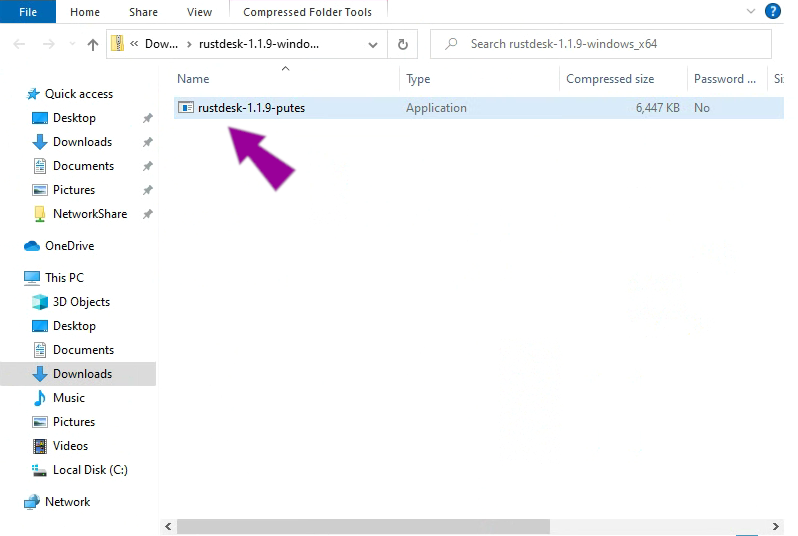Sort by the Compressed size column header
Viewport: 798px width, 536px height.
(x=610, y=79)
